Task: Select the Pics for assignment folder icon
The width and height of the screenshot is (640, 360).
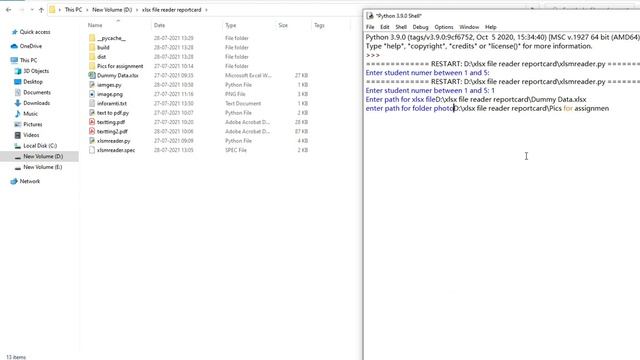Action: pos(92,66)
